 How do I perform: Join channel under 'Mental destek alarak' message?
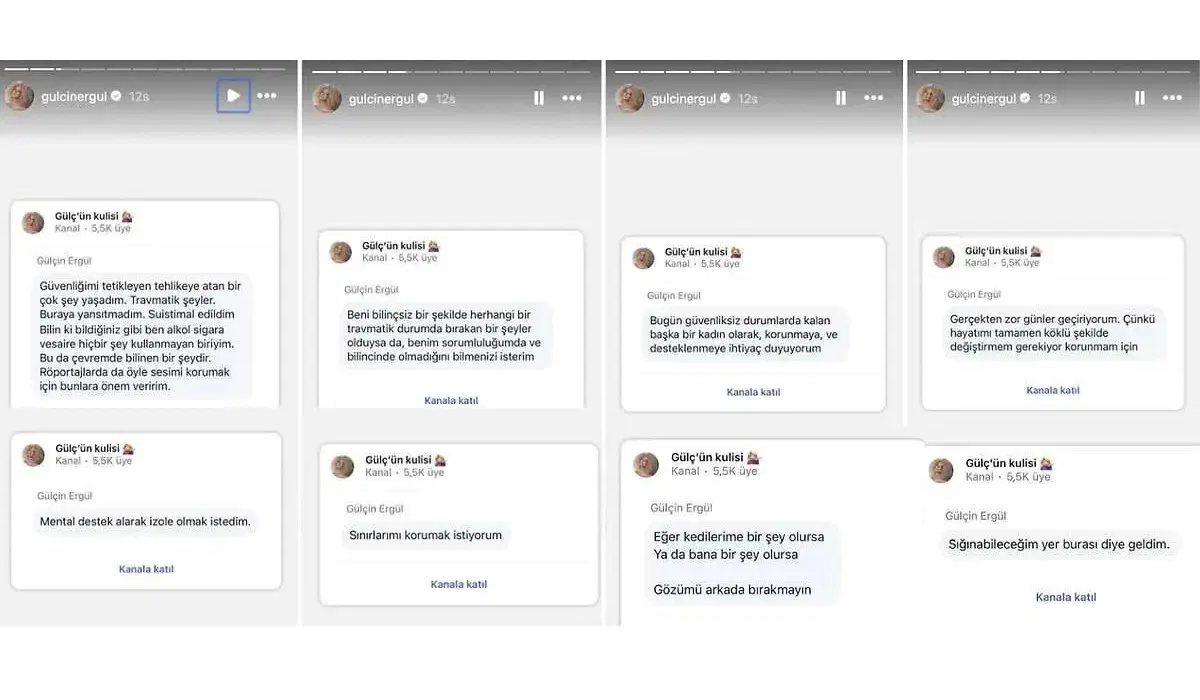click(146, 569)
